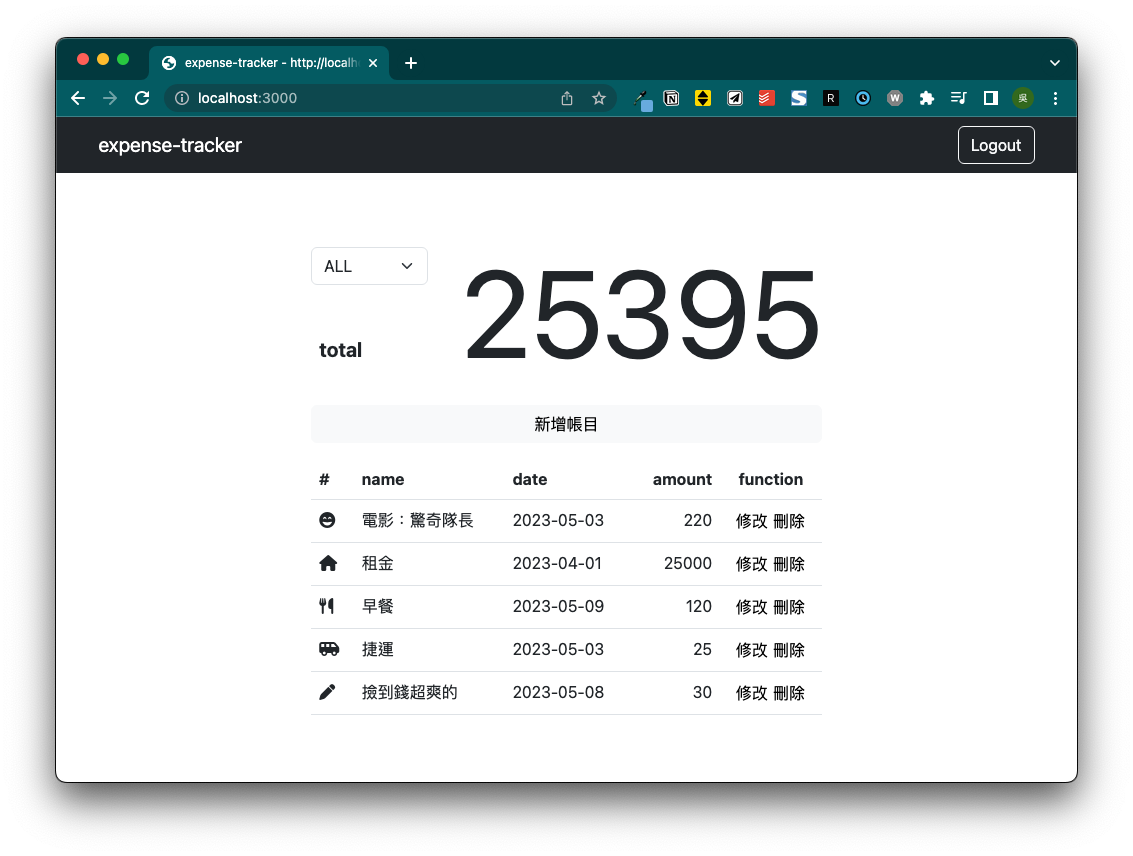The image size is (1133, 856).
Task: Open the Notion browser extension
Action: (x=671, y=98)
